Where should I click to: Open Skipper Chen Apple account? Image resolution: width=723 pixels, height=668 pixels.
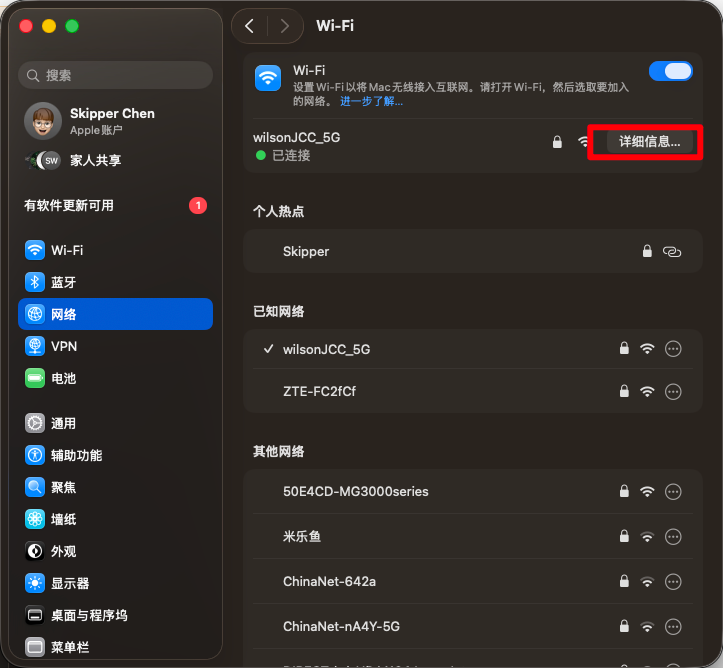coord(112,121)
